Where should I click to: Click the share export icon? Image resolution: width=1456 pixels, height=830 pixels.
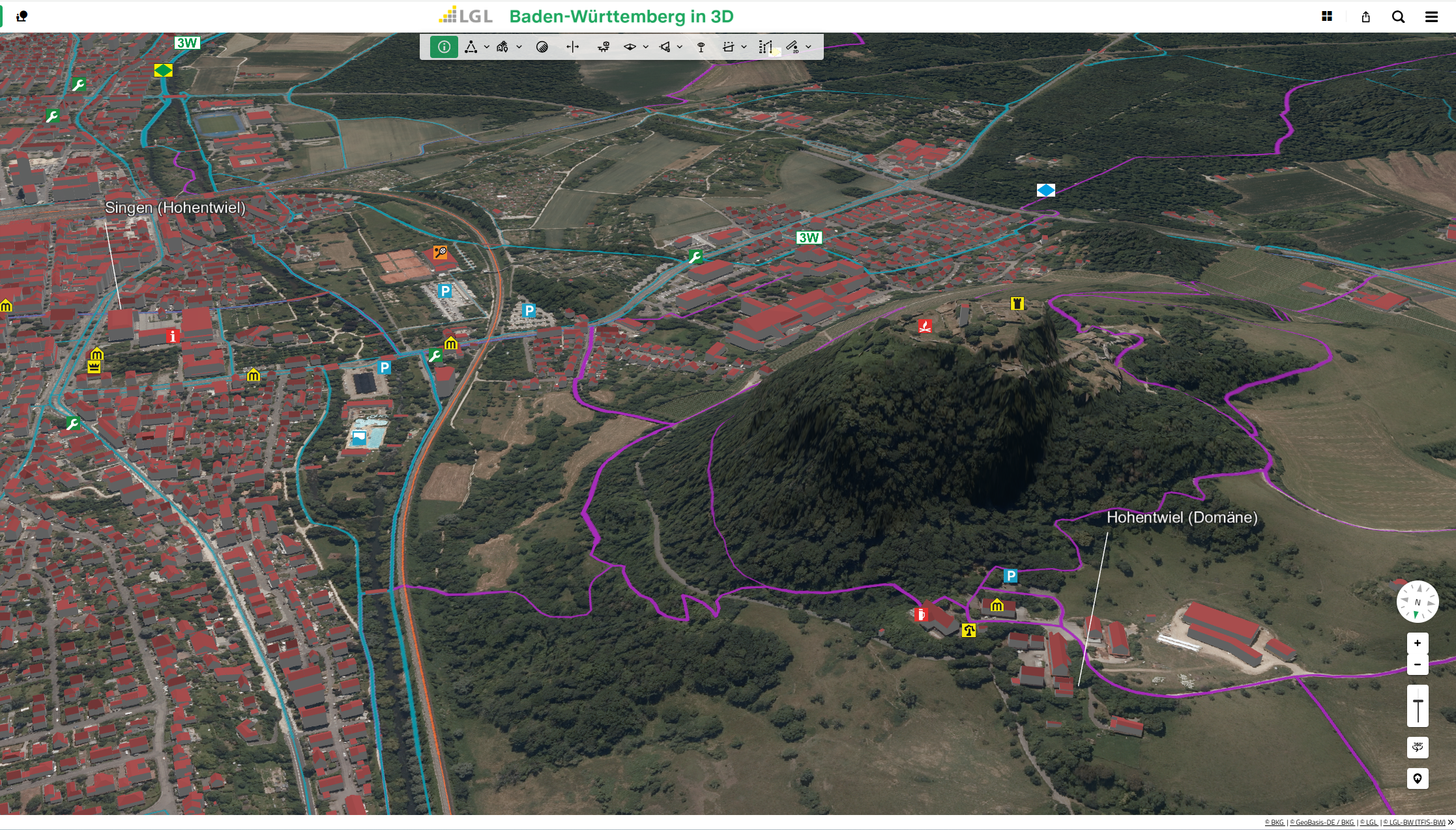click(1365, 17)
